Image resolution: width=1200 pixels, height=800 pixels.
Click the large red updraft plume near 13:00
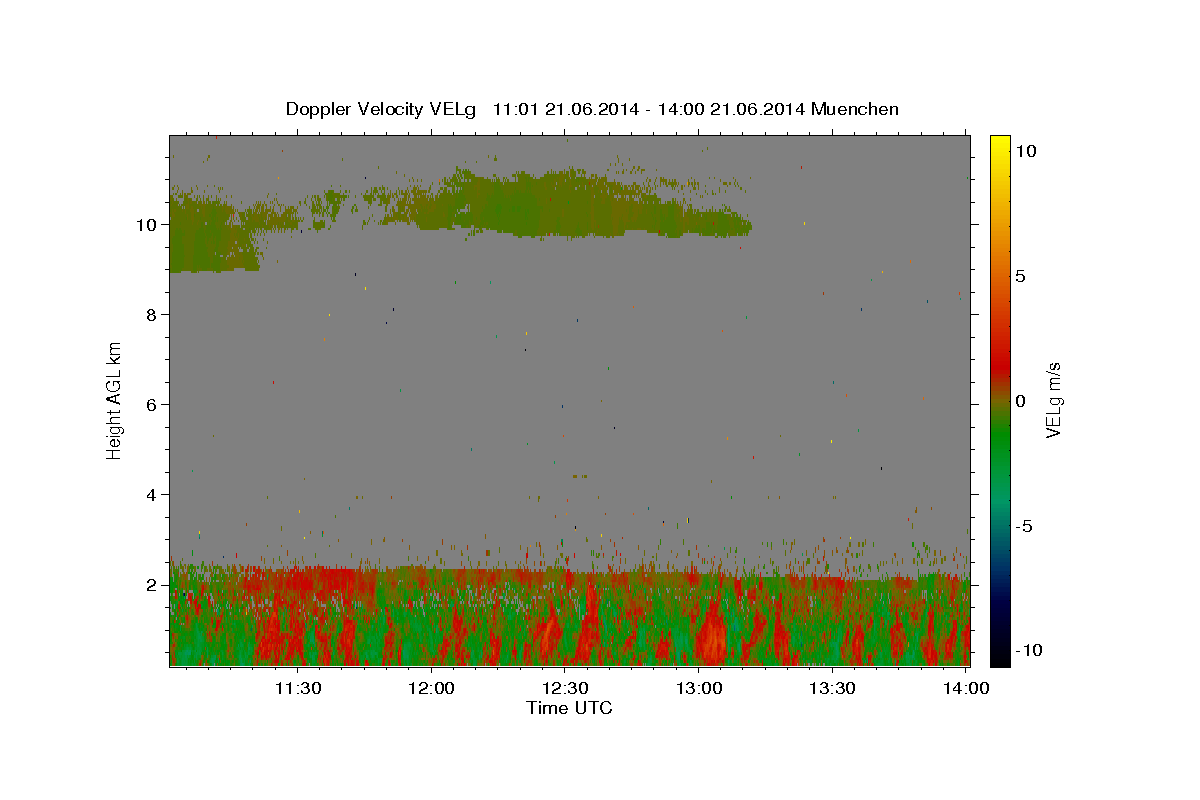coord(712,632)
